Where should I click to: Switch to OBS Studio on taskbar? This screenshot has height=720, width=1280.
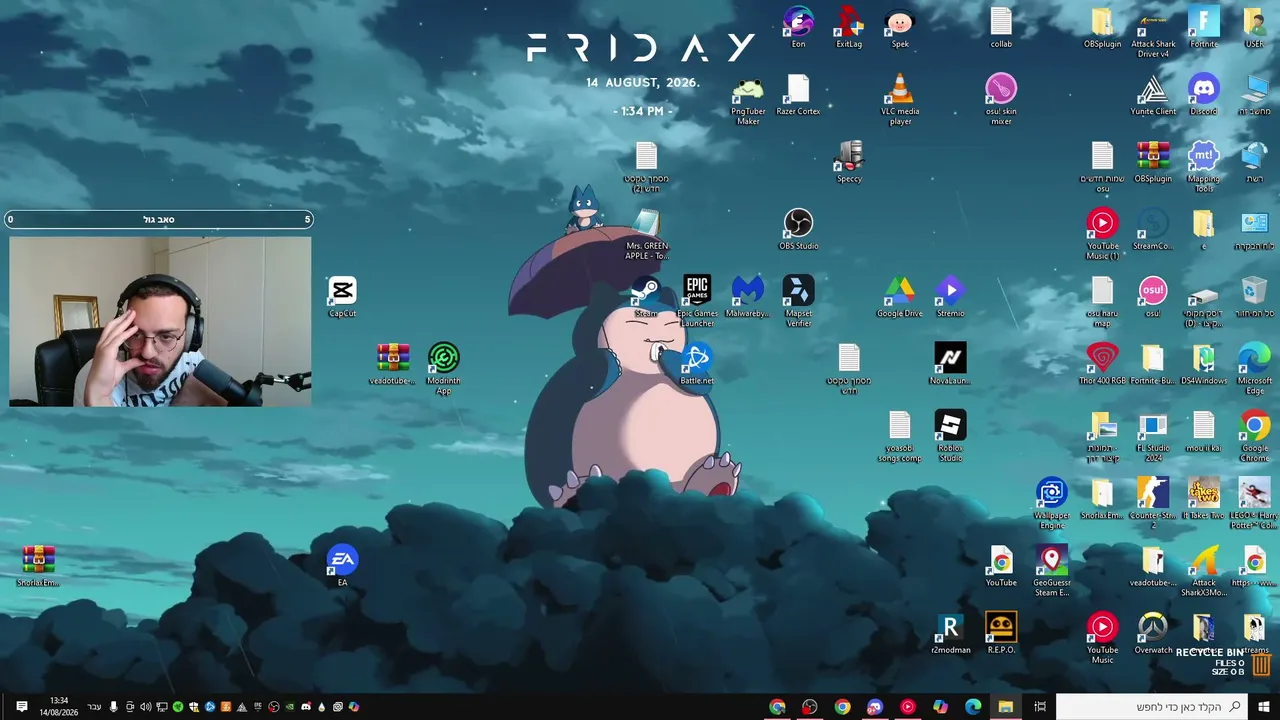pyautogui.click(x=810, y=707)
